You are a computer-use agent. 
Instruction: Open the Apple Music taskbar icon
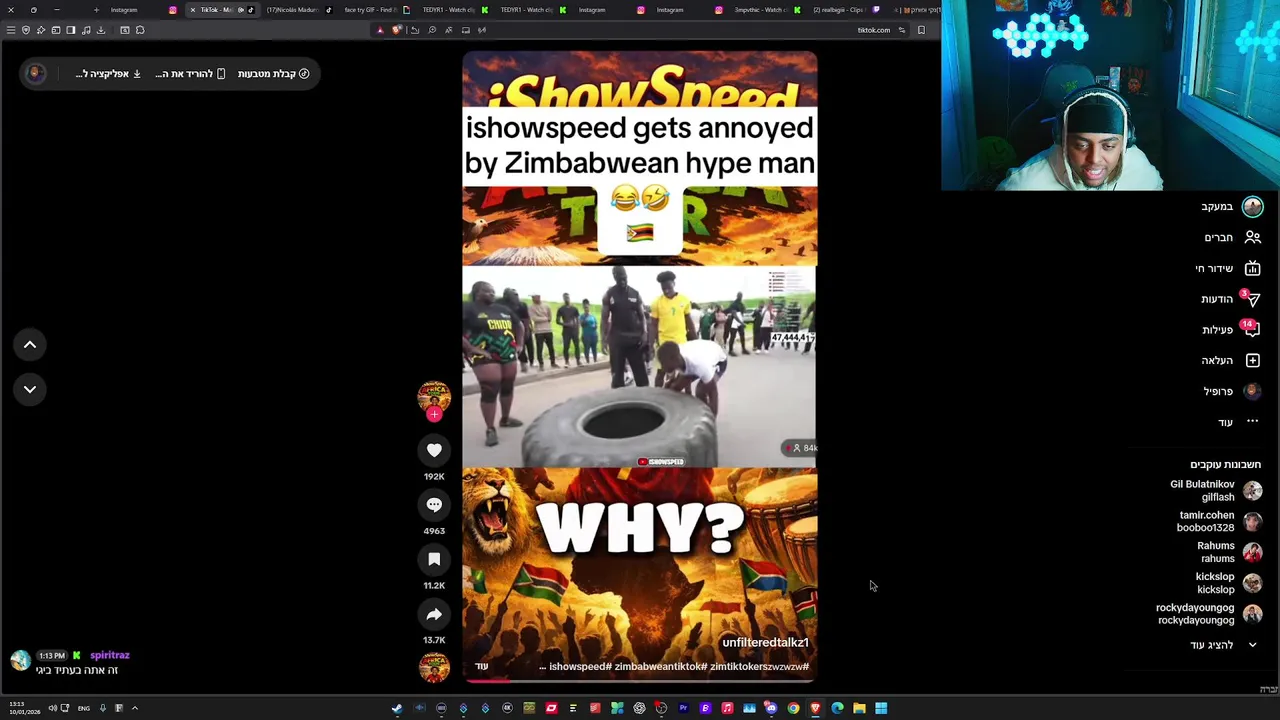727,708
